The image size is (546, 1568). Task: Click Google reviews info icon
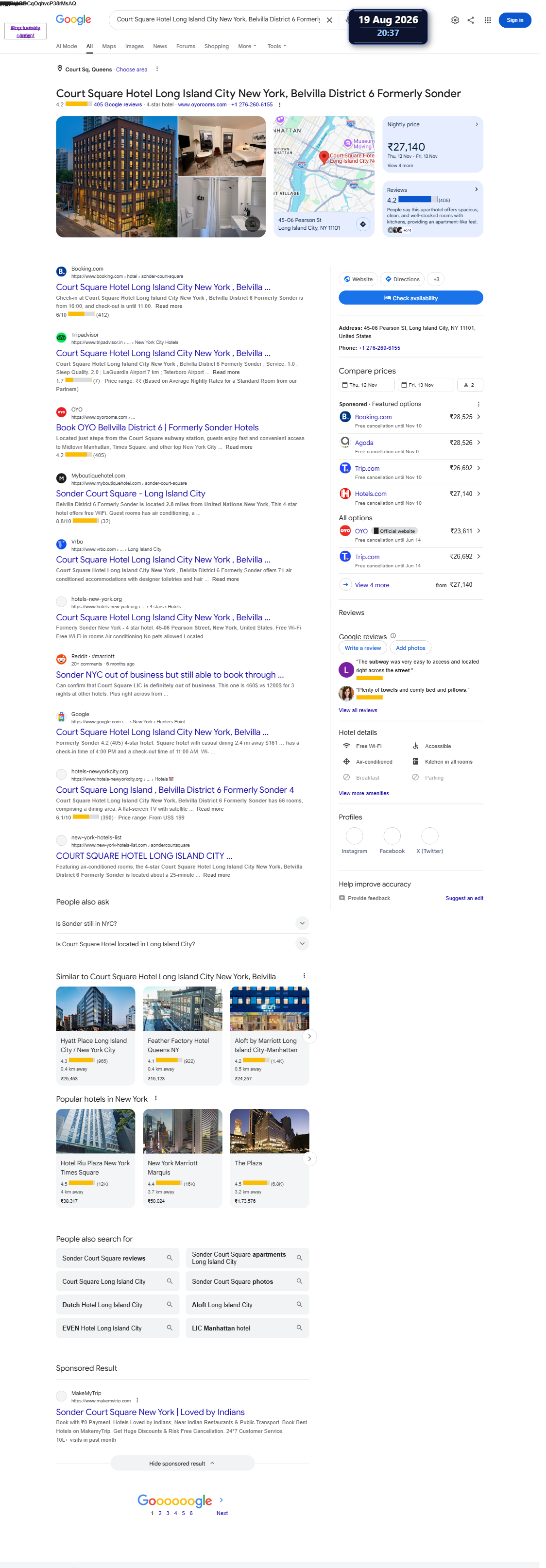(393, 636)
